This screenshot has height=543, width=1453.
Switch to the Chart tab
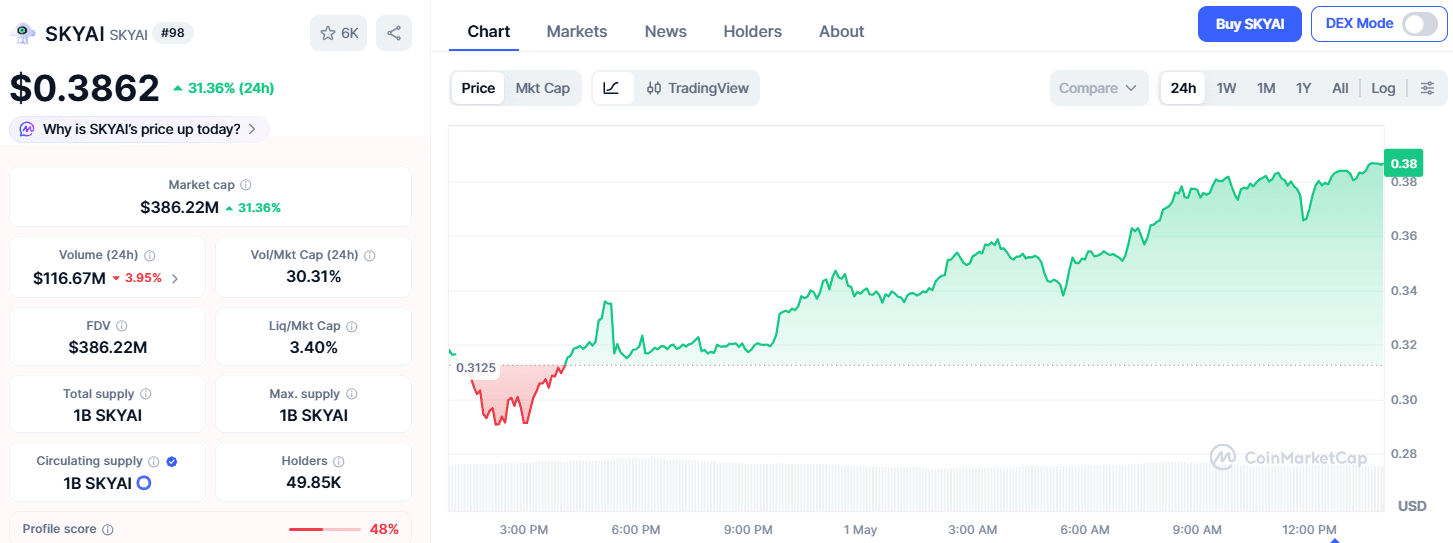pyautogui.click(x=489, y=31)
